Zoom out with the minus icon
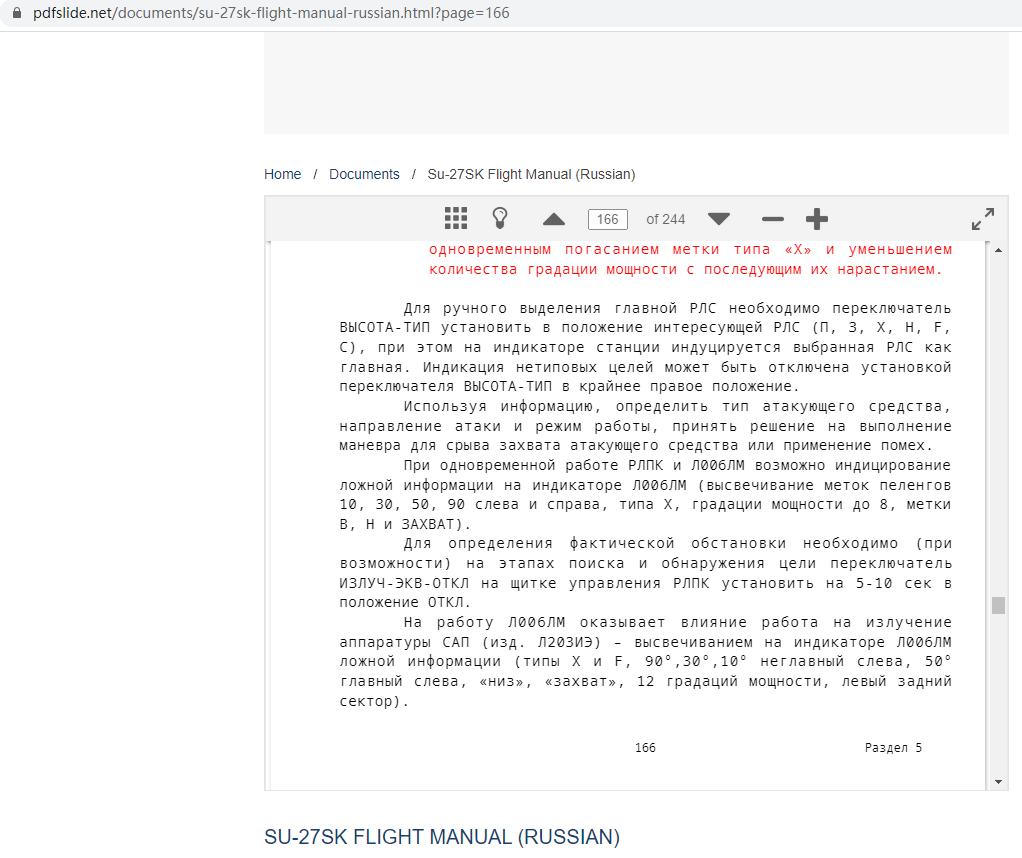Image resolution: width=1022 pixels, height=858 pixels. (x=773, y=219)
